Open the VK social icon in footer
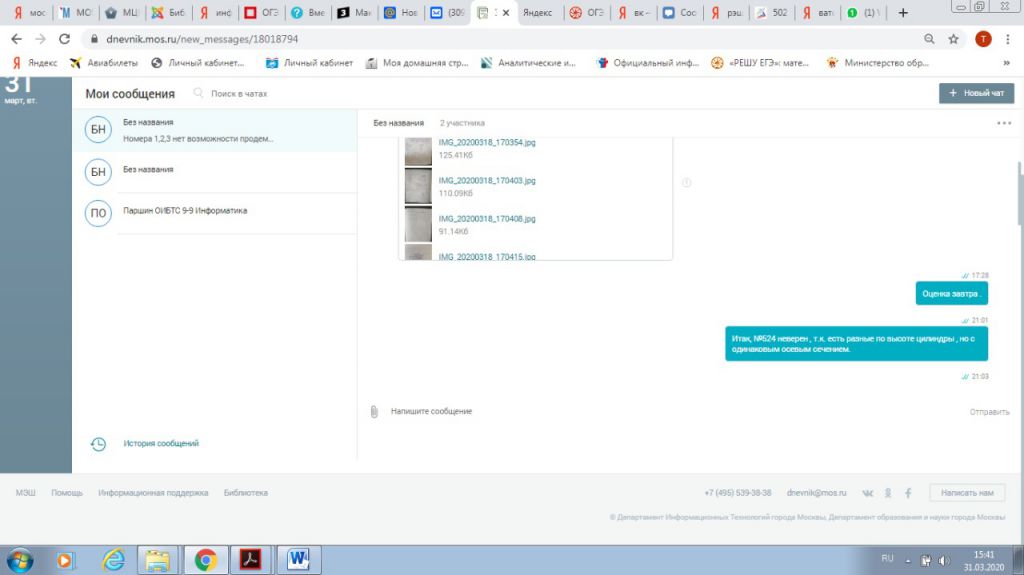This screenshot has height=575, width=1024. [867, 493]
